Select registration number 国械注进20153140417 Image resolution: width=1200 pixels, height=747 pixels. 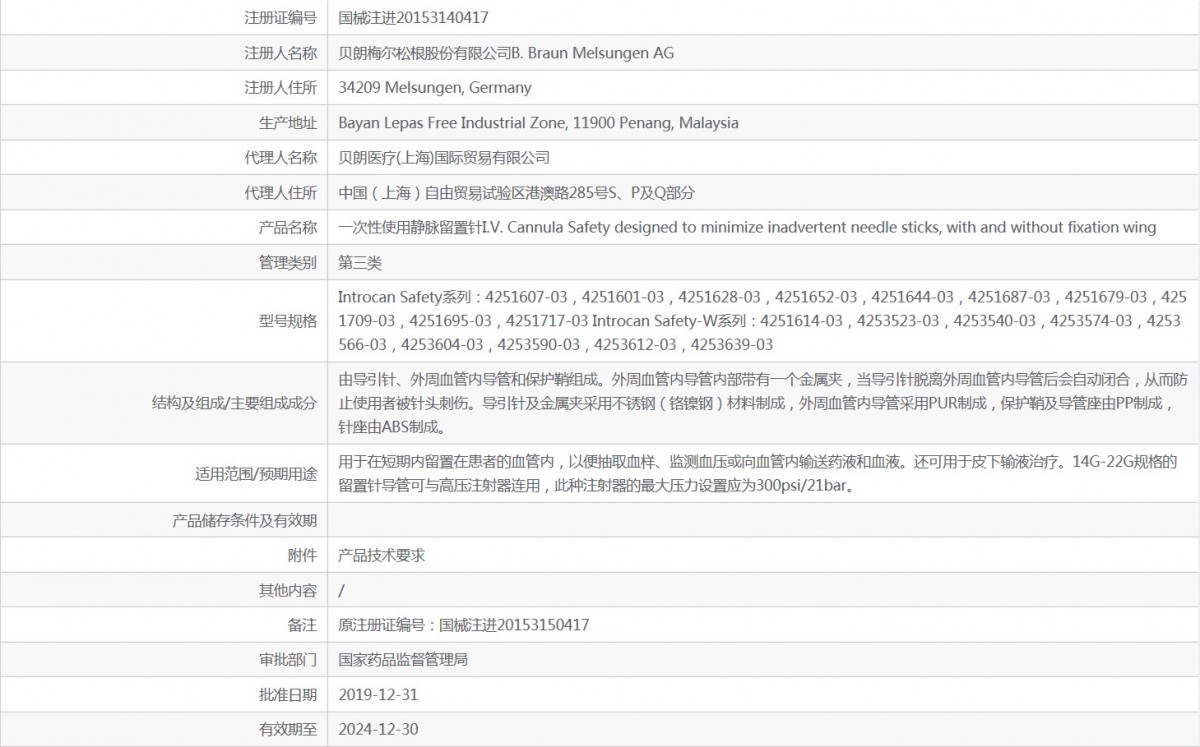pyautogui.click(x=413, y=17)
